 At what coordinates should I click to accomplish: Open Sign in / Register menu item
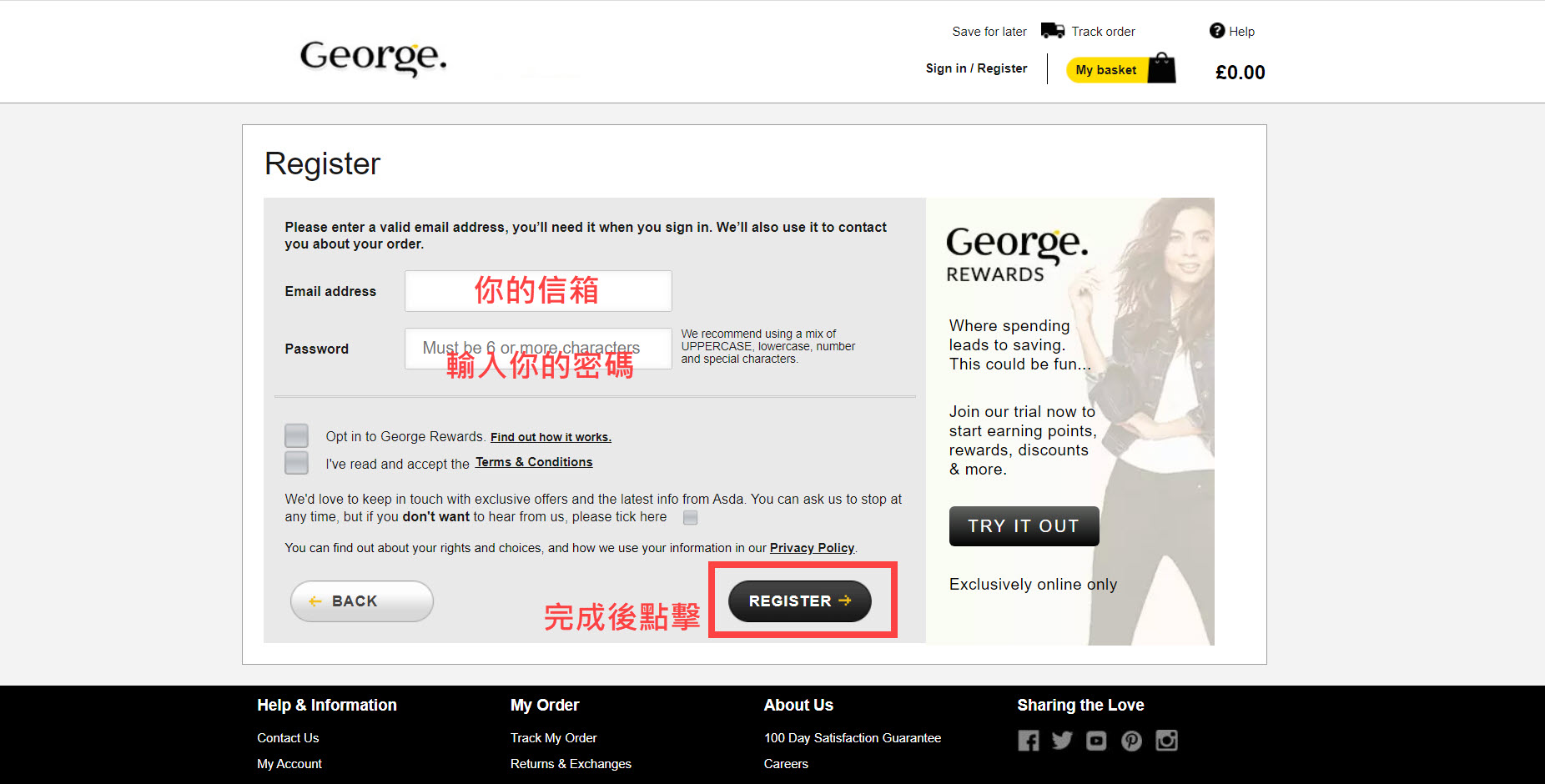pos(976,68)
